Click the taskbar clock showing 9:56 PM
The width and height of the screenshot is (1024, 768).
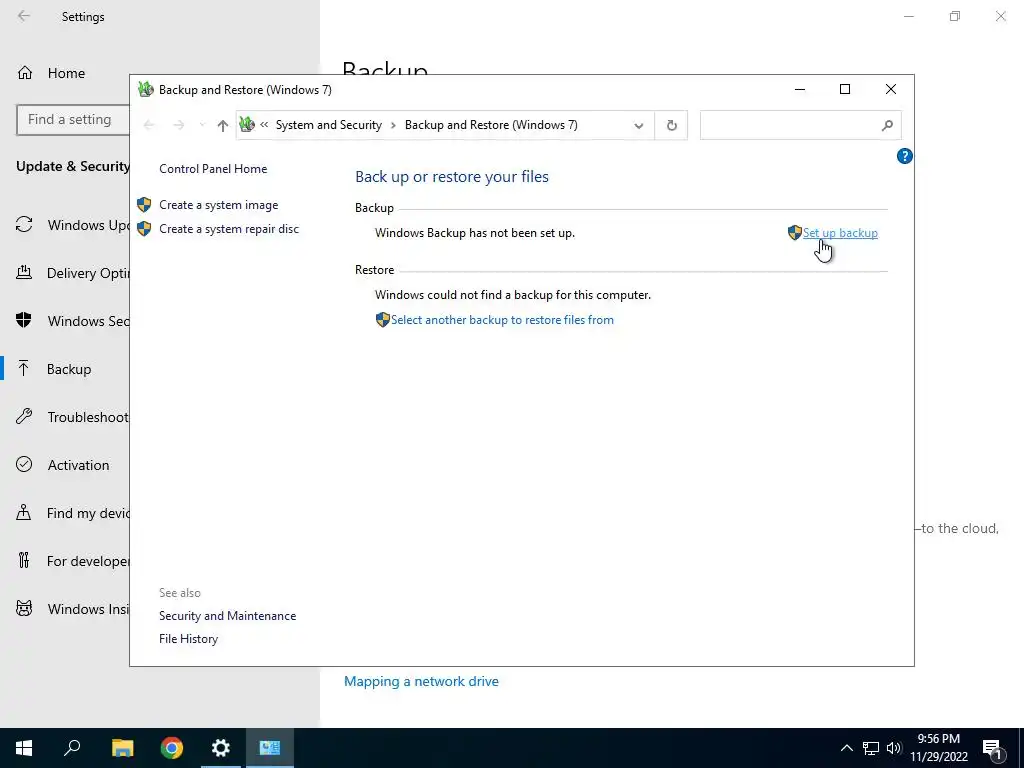pos(938,748)
